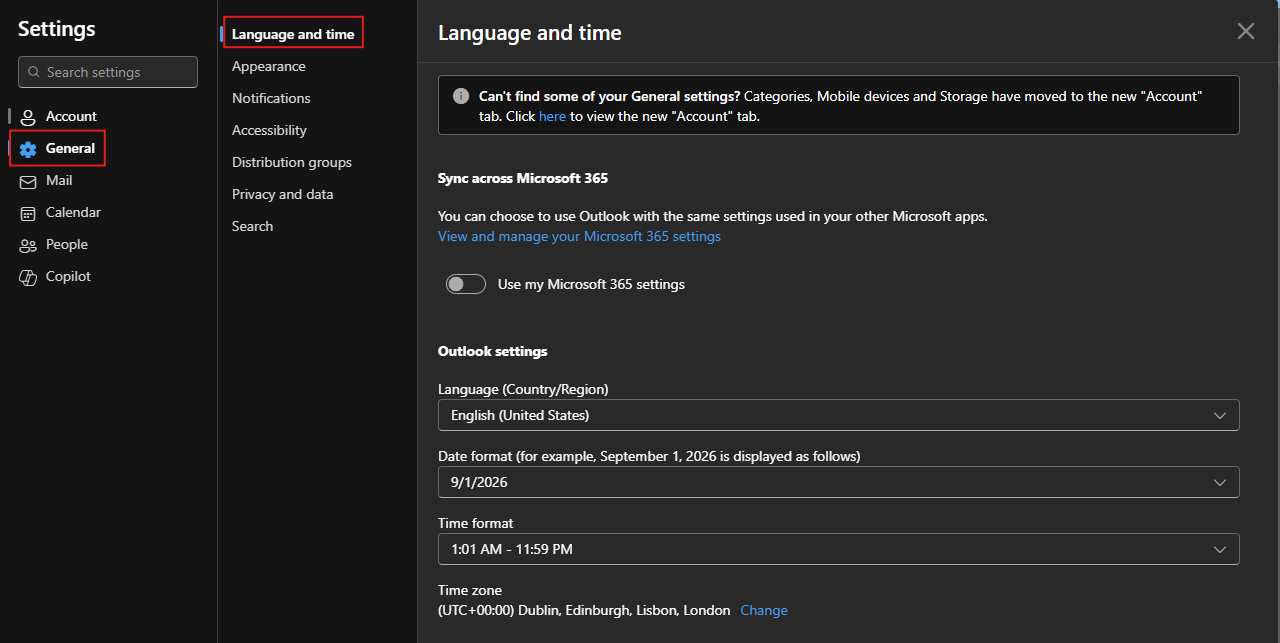Screen dimensions: 1280x643
Task: Select the Accessibility section
Action: tap(269, 130)
